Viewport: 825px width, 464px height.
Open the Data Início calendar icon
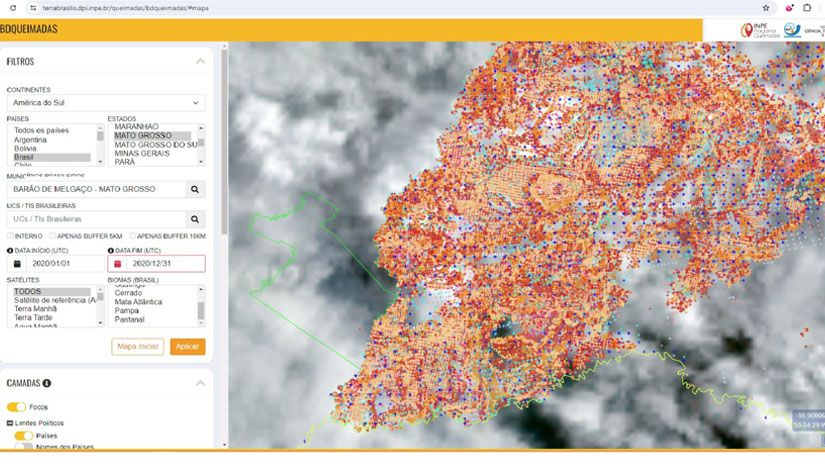tap(17, 264)
